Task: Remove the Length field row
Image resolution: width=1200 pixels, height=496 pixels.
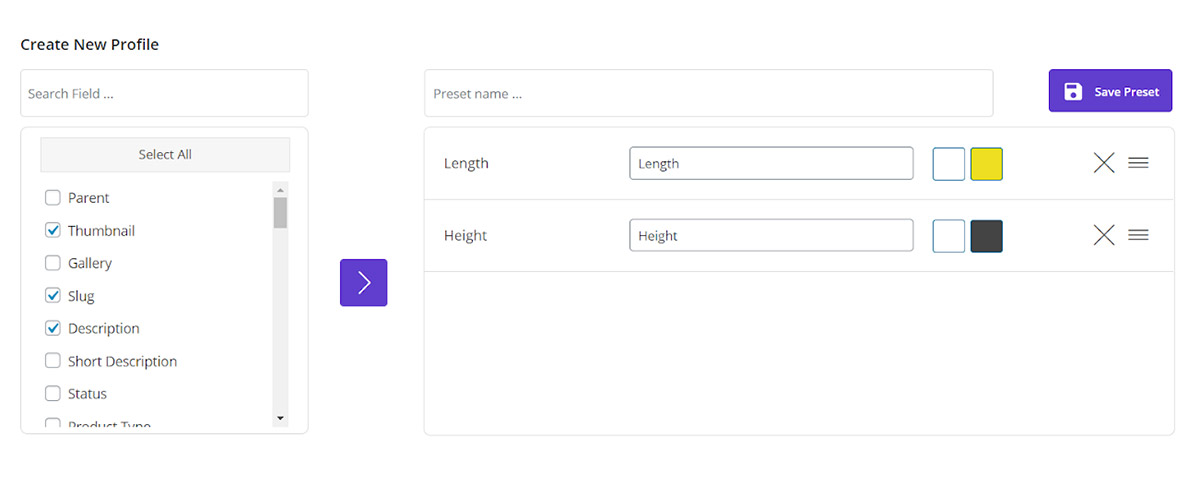Action: coord(1104,163)
